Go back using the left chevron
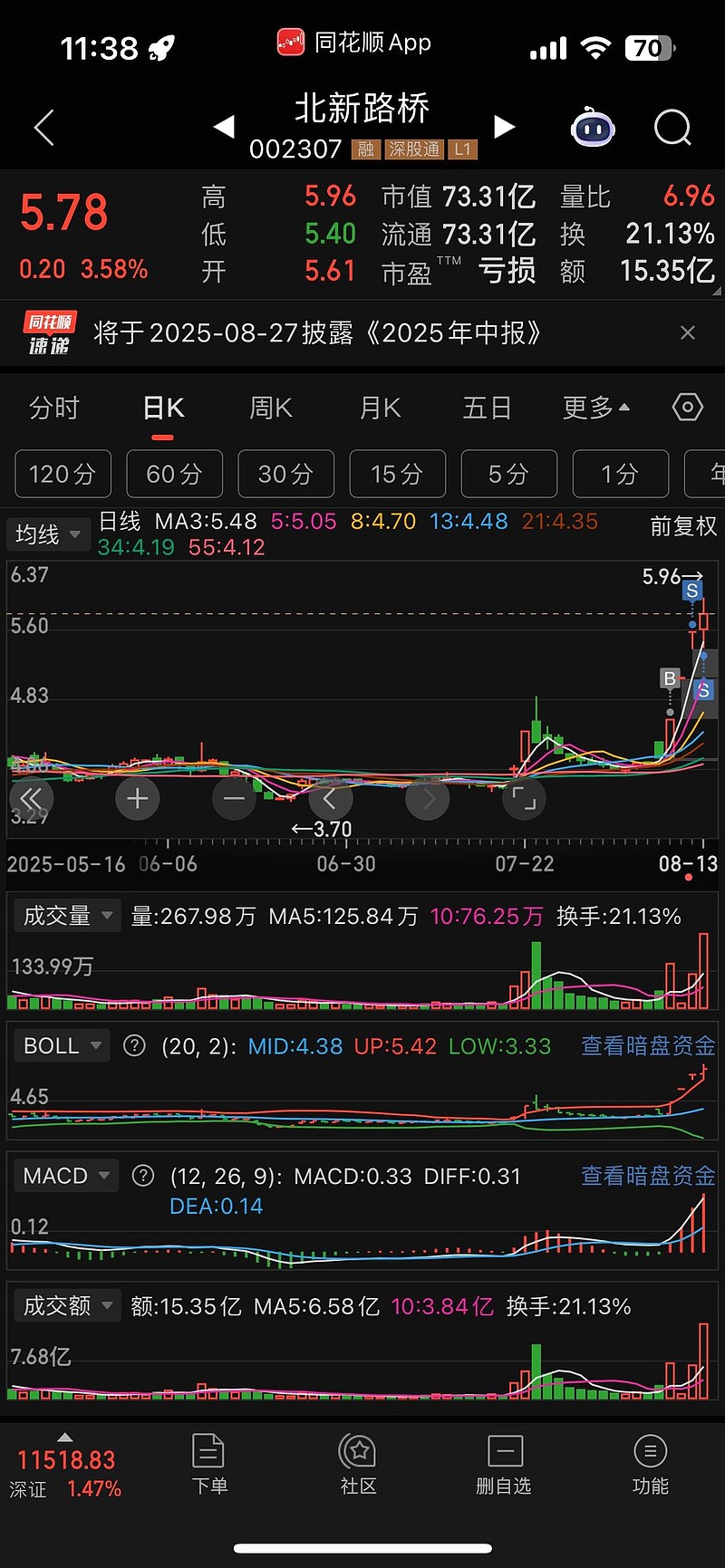Screen dimensions: 725x1568 [43, 128]
